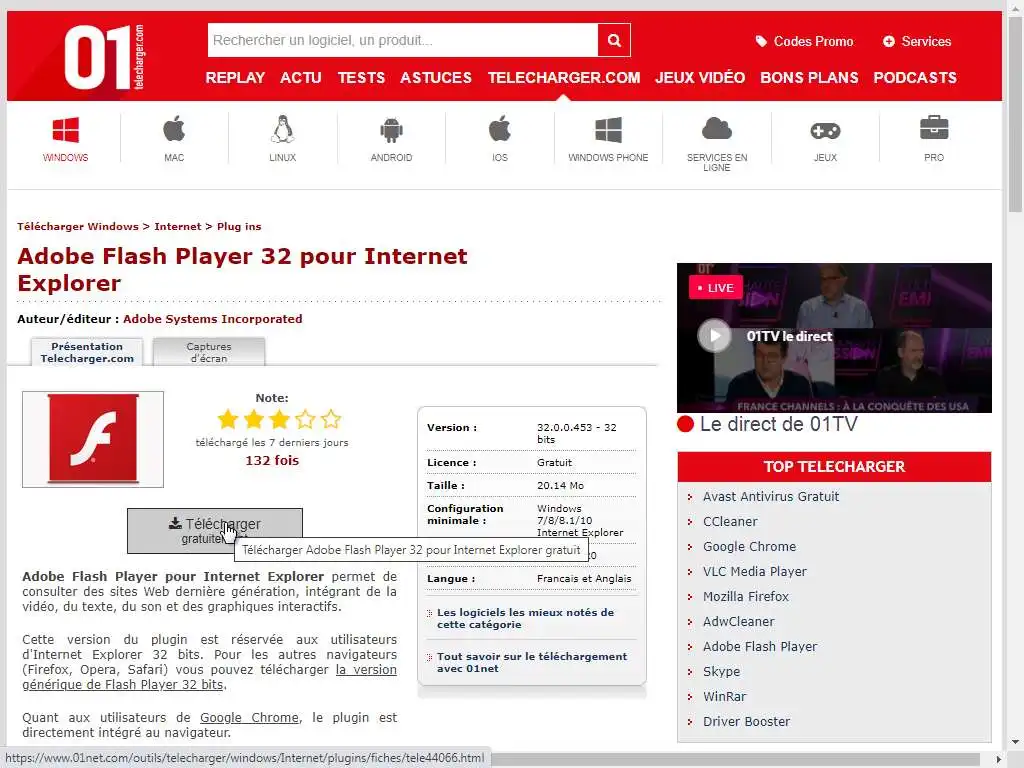The width and height of the screenshot is (1024, 768).
Task: Click the Taille value 20.14 Mo
Action: coord(560,485)
